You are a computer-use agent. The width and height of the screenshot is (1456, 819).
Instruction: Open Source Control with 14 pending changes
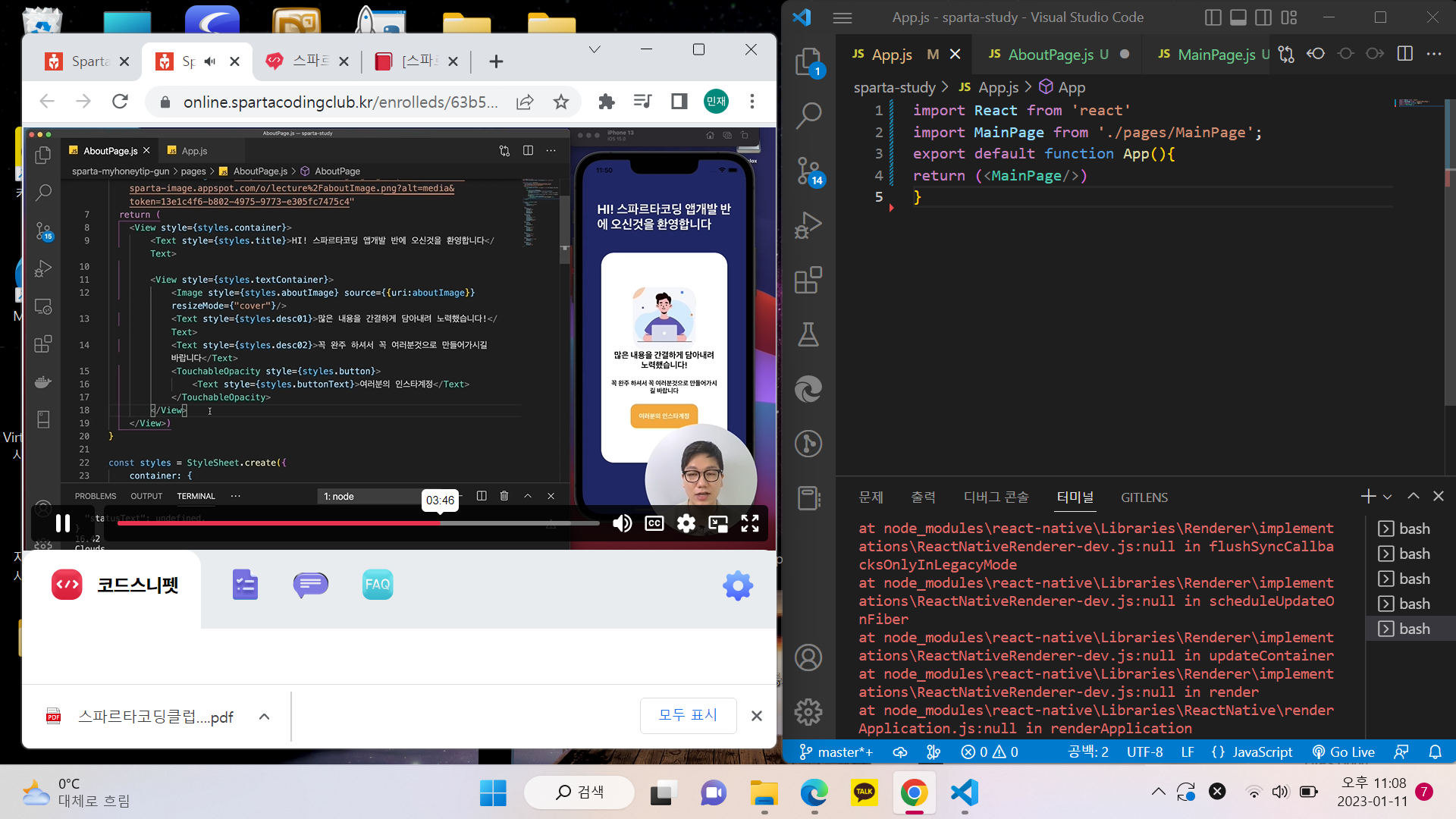(x=808, y=171)
